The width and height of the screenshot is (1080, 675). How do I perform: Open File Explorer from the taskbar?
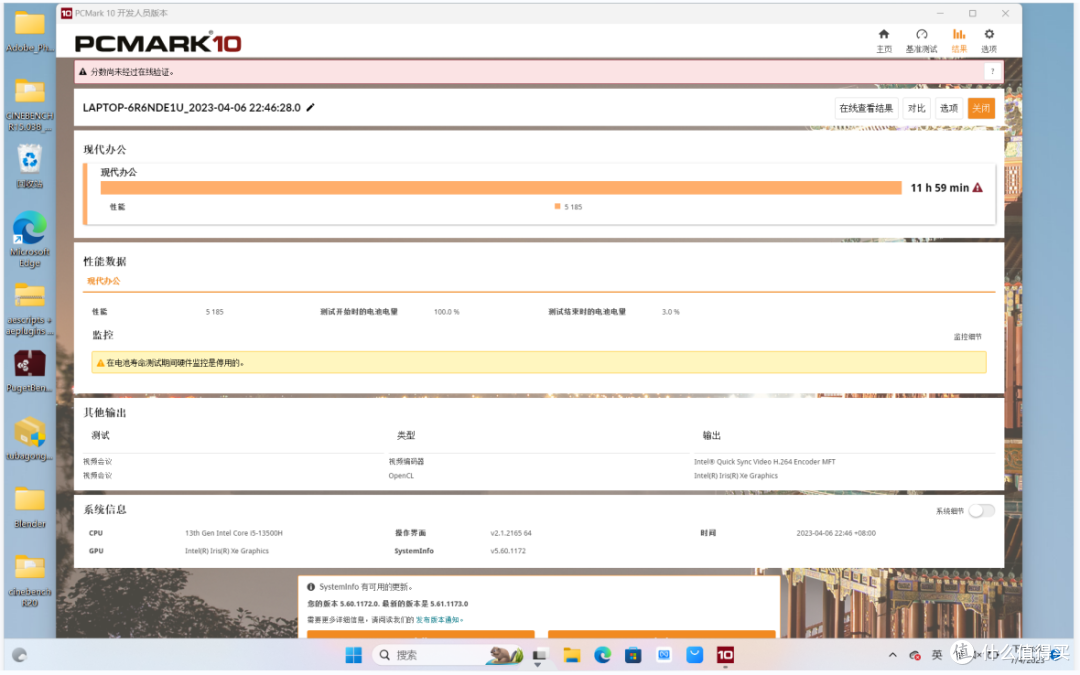[x=571, y=655]
